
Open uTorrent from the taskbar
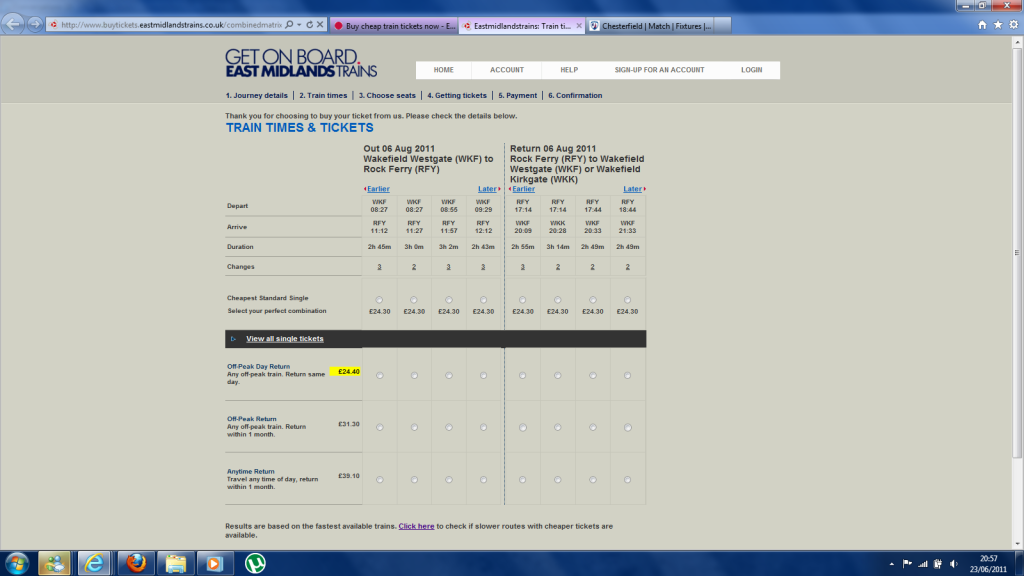[x=255, y=563]
